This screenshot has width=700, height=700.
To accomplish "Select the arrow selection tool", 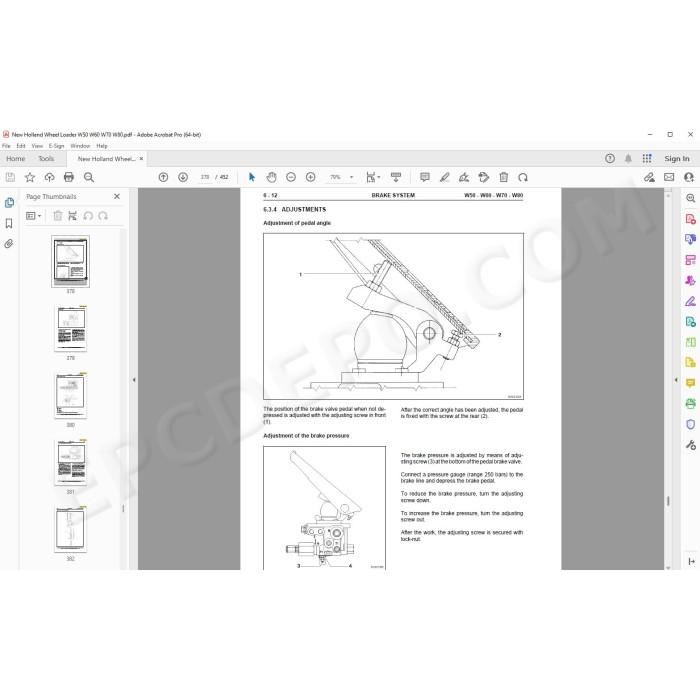I will pyautogui.click(x=252, y=177).
